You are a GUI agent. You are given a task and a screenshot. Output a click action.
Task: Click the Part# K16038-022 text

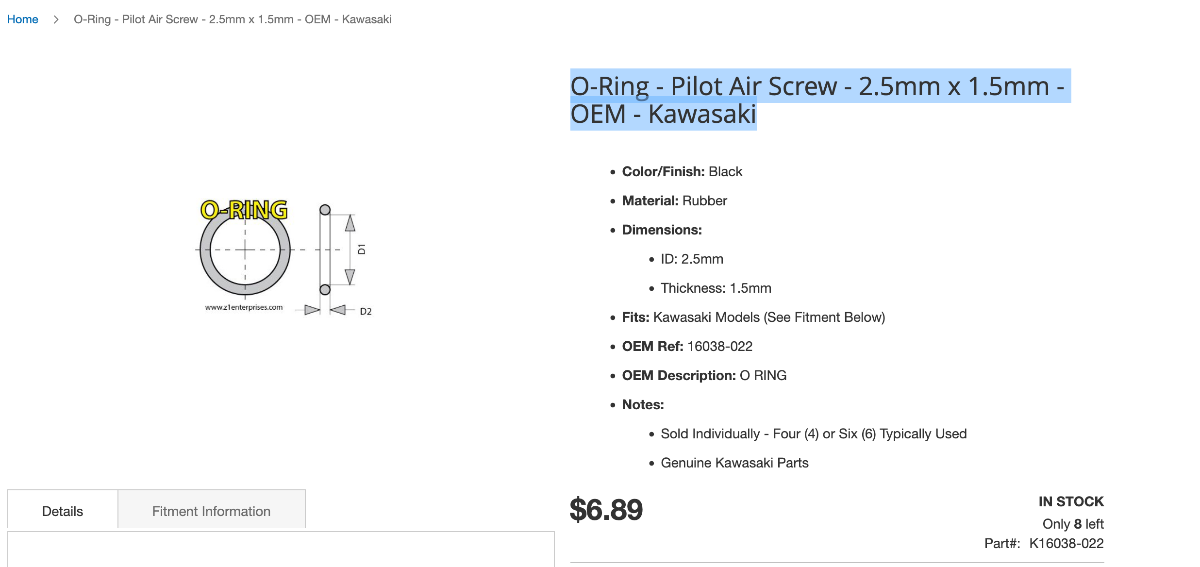pyautogui.click(x=1044, y=543)
